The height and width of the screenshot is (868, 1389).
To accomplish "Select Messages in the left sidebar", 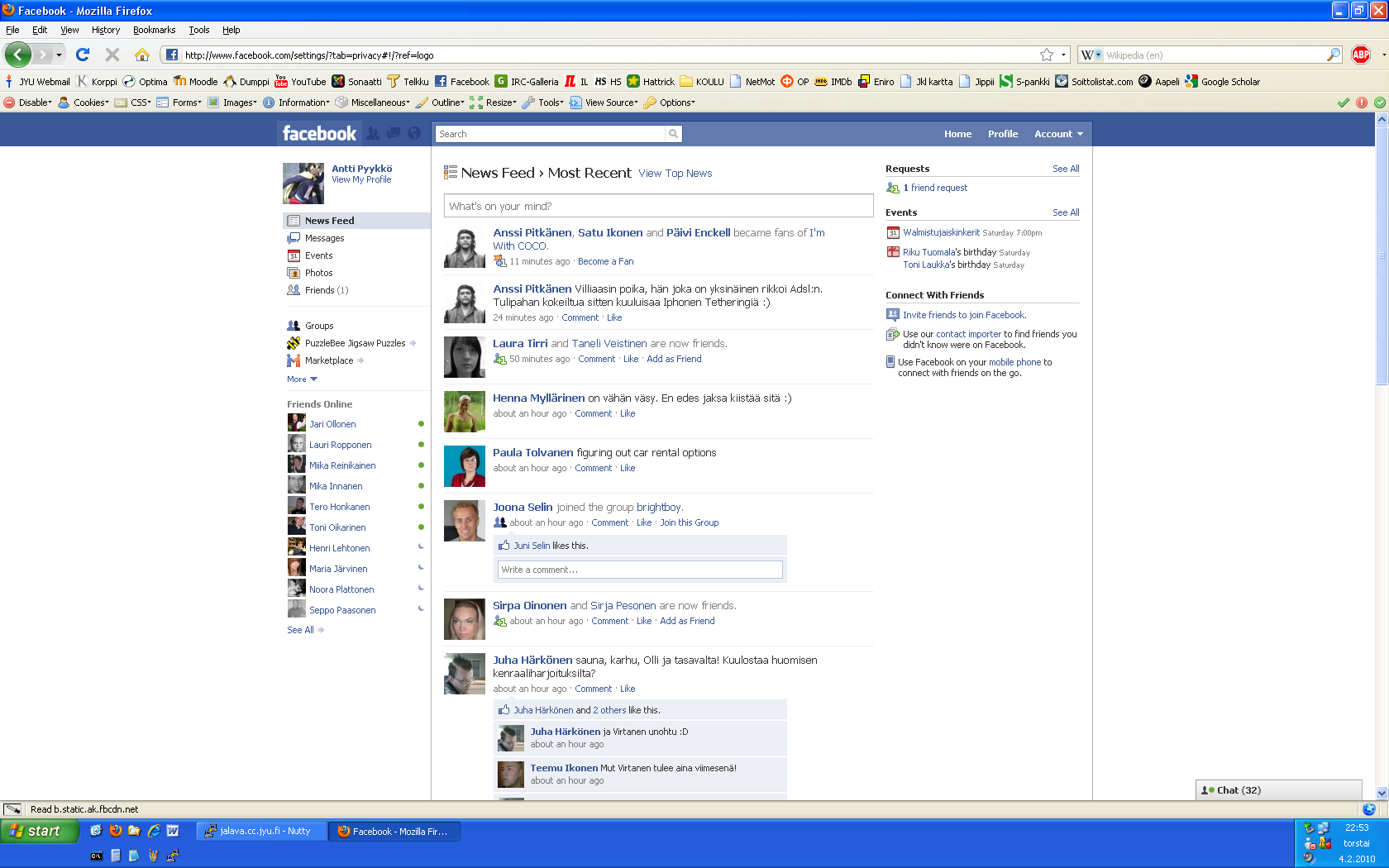I will click(324, 238).
